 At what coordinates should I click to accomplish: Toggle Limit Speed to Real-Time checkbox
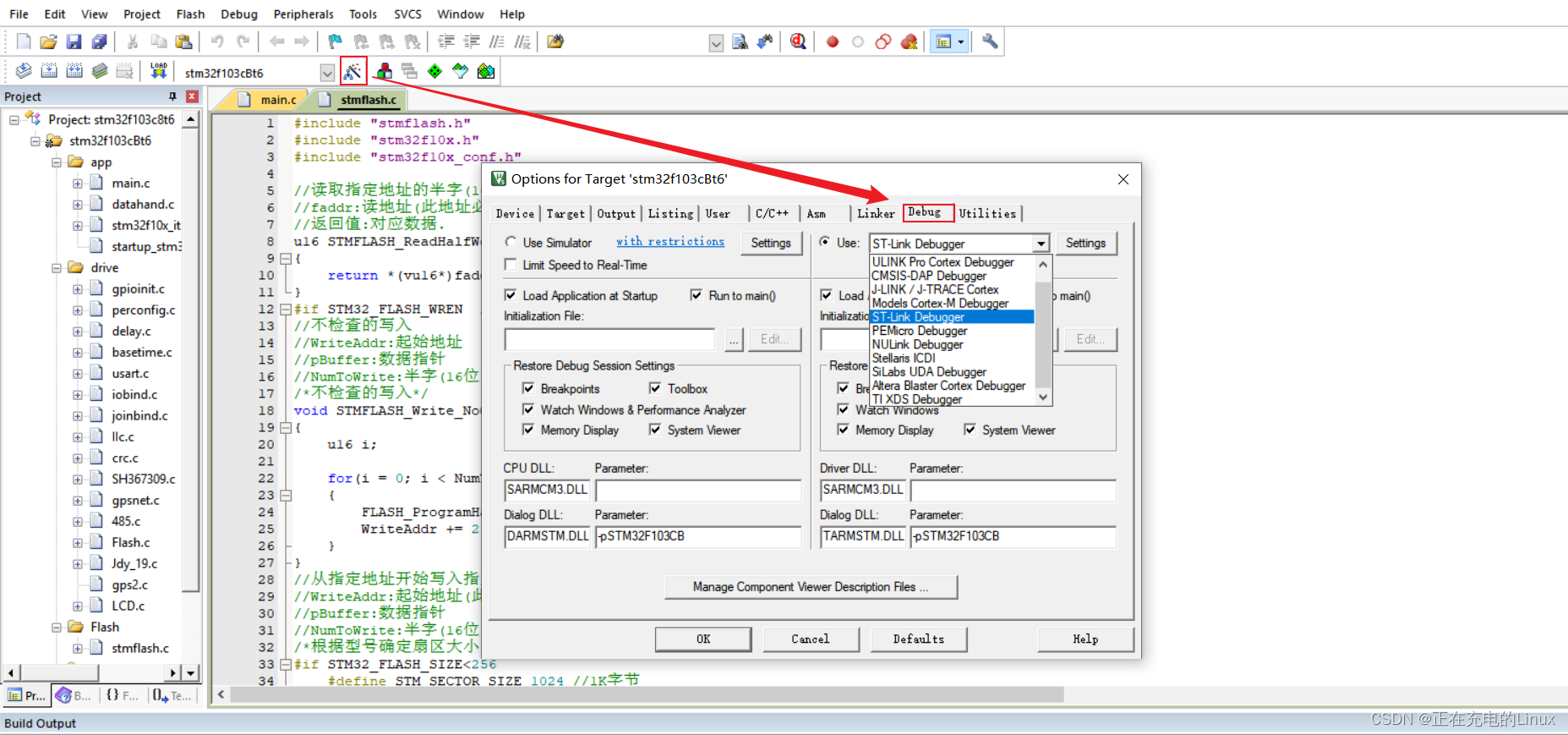(511, 265)
